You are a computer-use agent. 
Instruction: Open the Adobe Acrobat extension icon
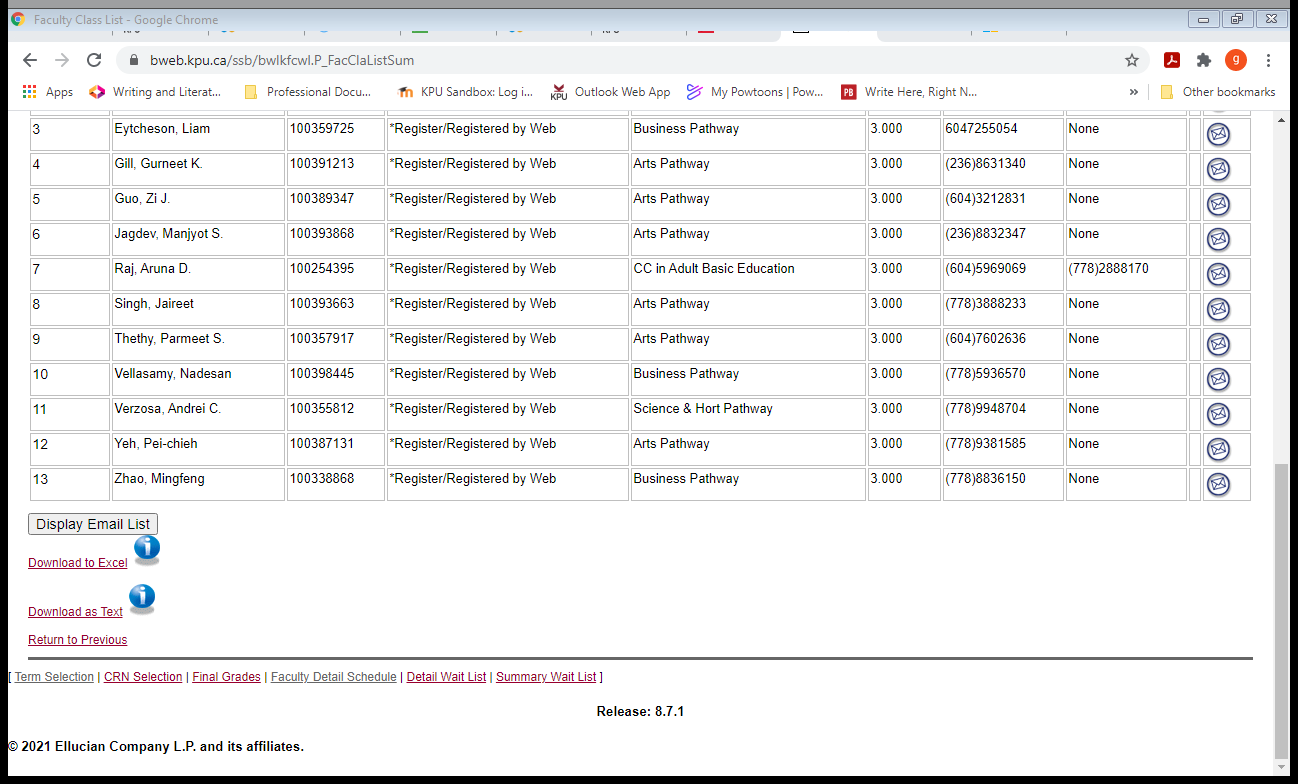coord(1171,60)
